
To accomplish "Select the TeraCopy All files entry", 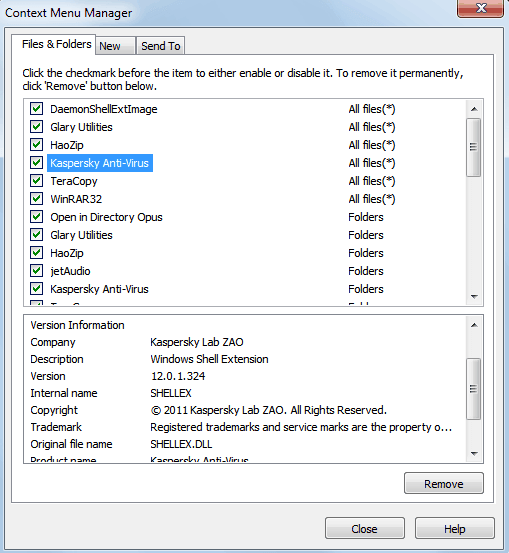I will [74, 181].
